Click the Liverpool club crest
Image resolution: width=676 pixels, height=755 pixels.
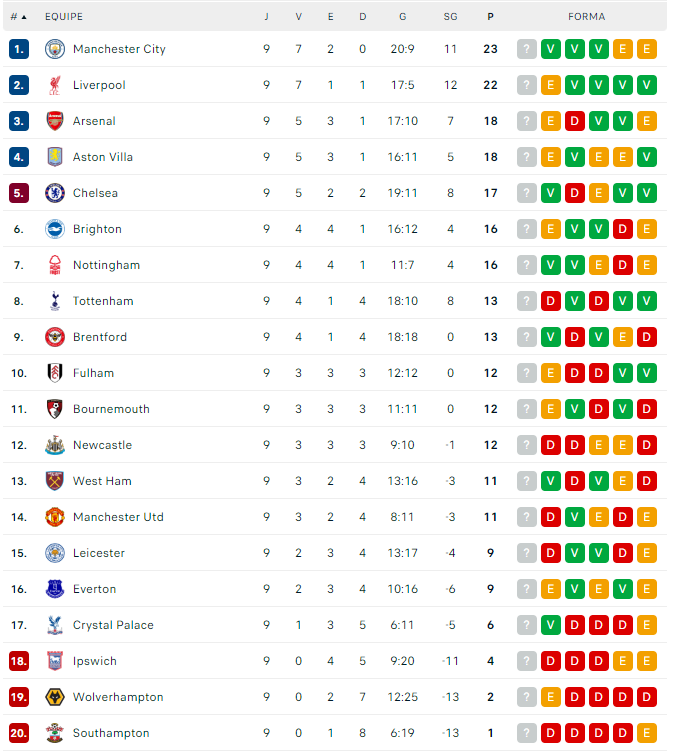tap(55, 85)
